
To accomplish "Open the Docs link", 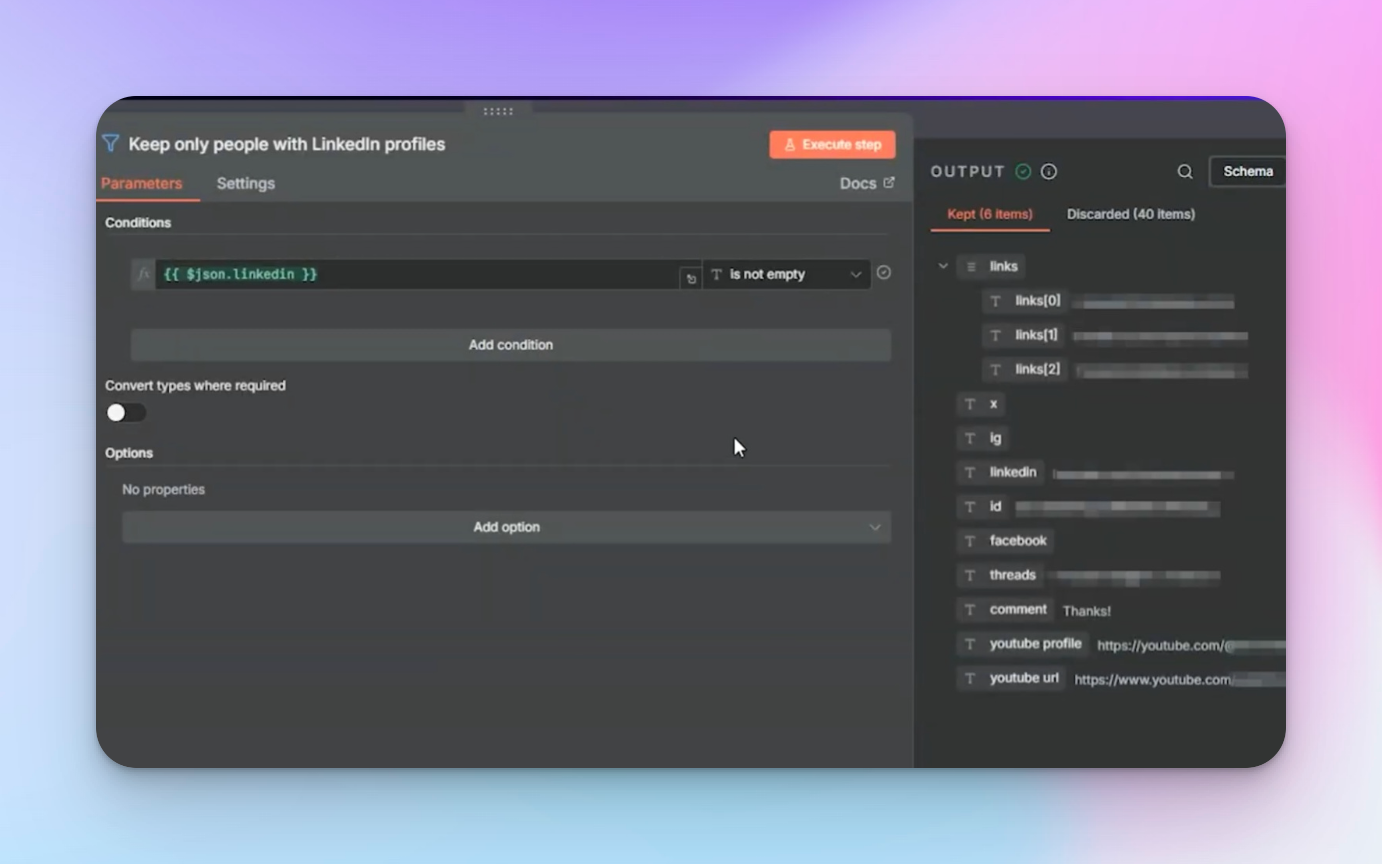I will [867, 183].
